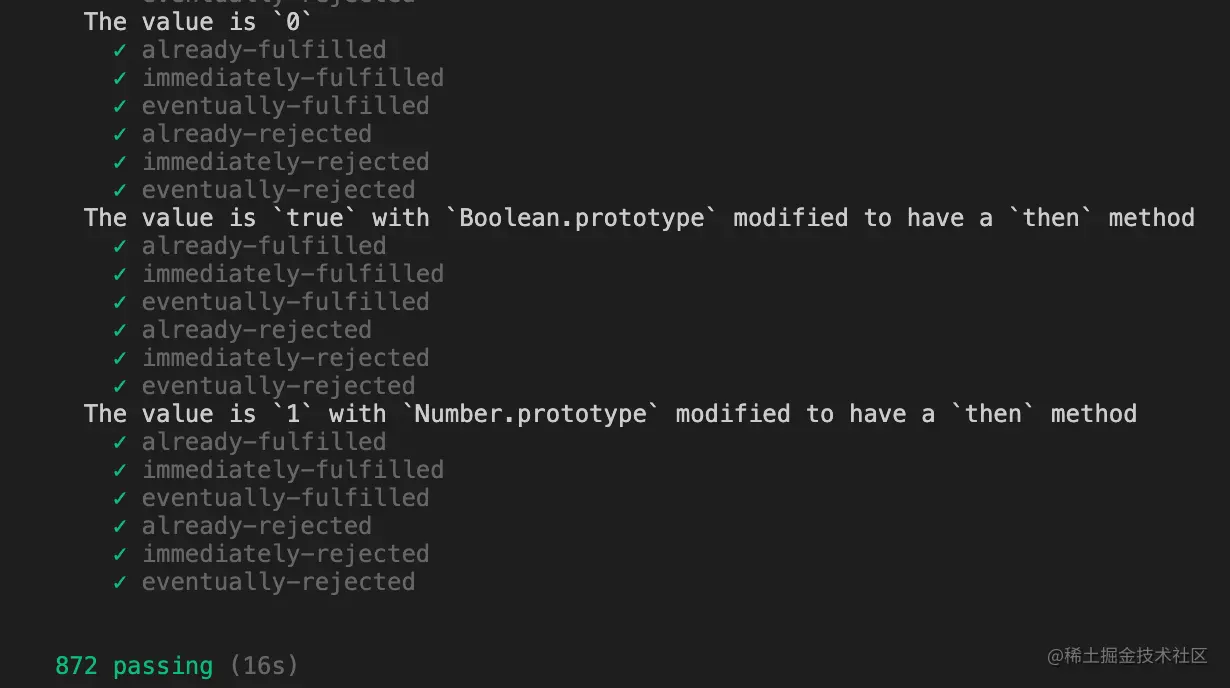Click checkmark beside already-rejected in Boolean.prototype section
The width and height of the screenshot is (1230, 688).
(x=120, y=330)
